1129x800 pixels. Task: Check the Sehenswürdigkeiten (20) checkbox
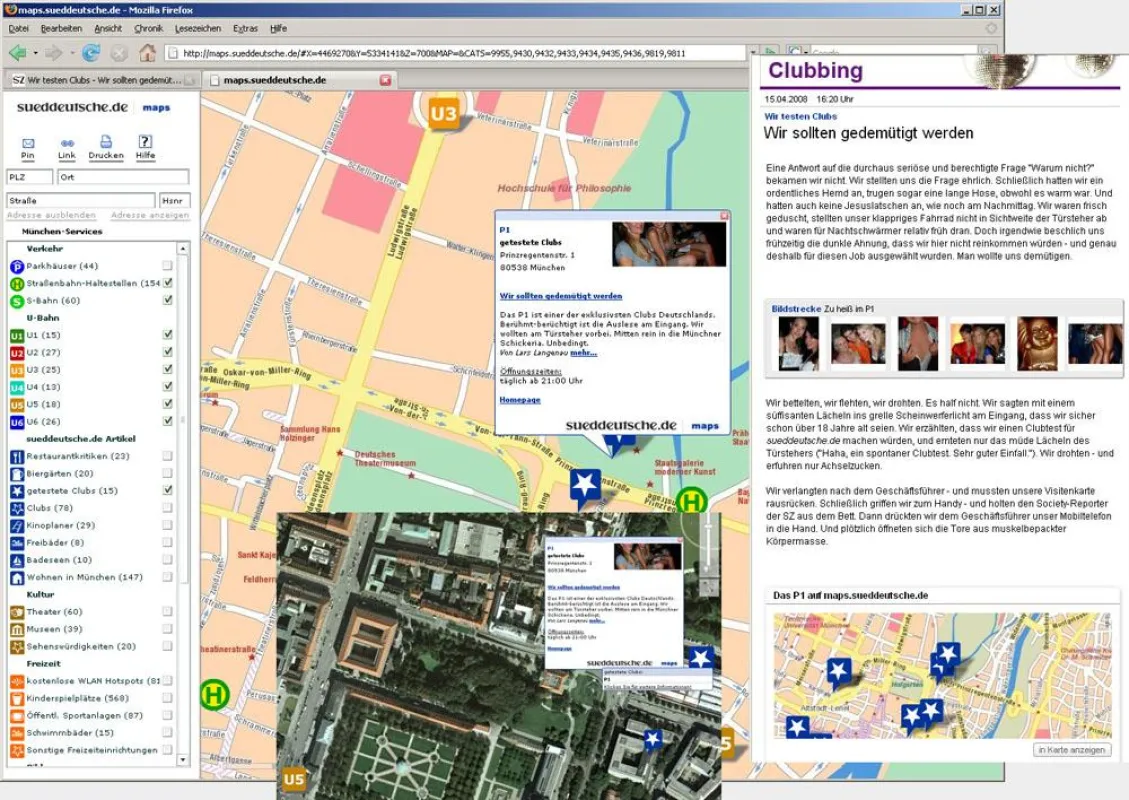pyautogui.click(x=168, y=646)
